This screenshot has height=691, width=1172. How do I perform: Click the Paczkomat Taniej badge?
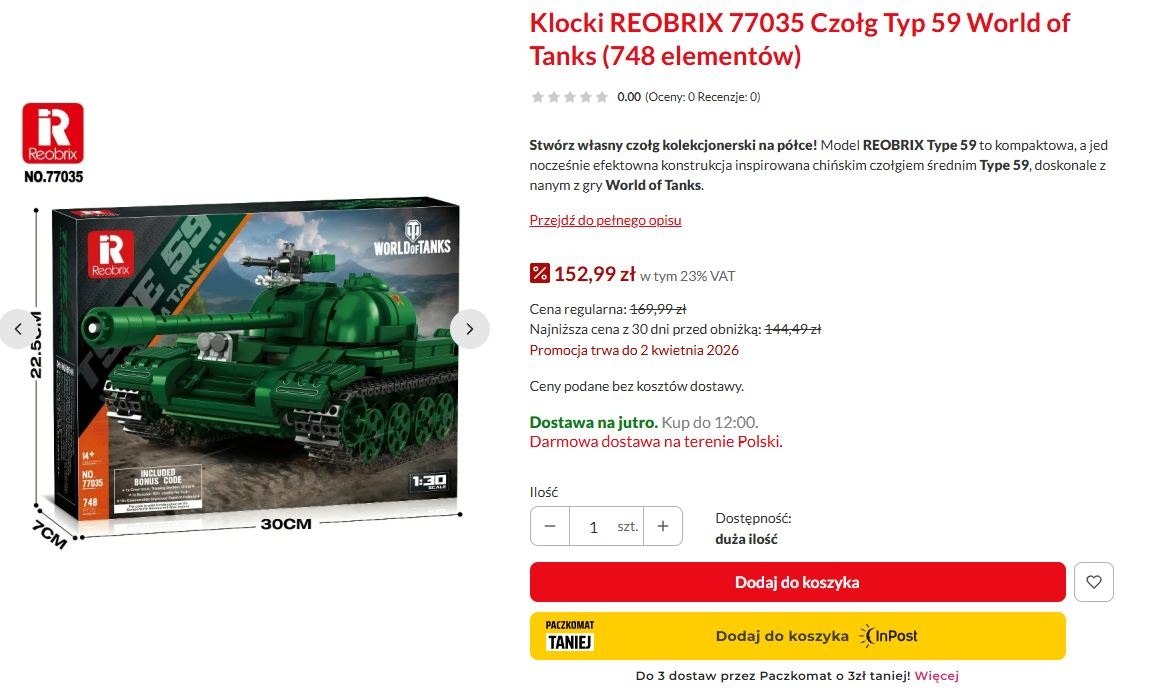point(570,636)
